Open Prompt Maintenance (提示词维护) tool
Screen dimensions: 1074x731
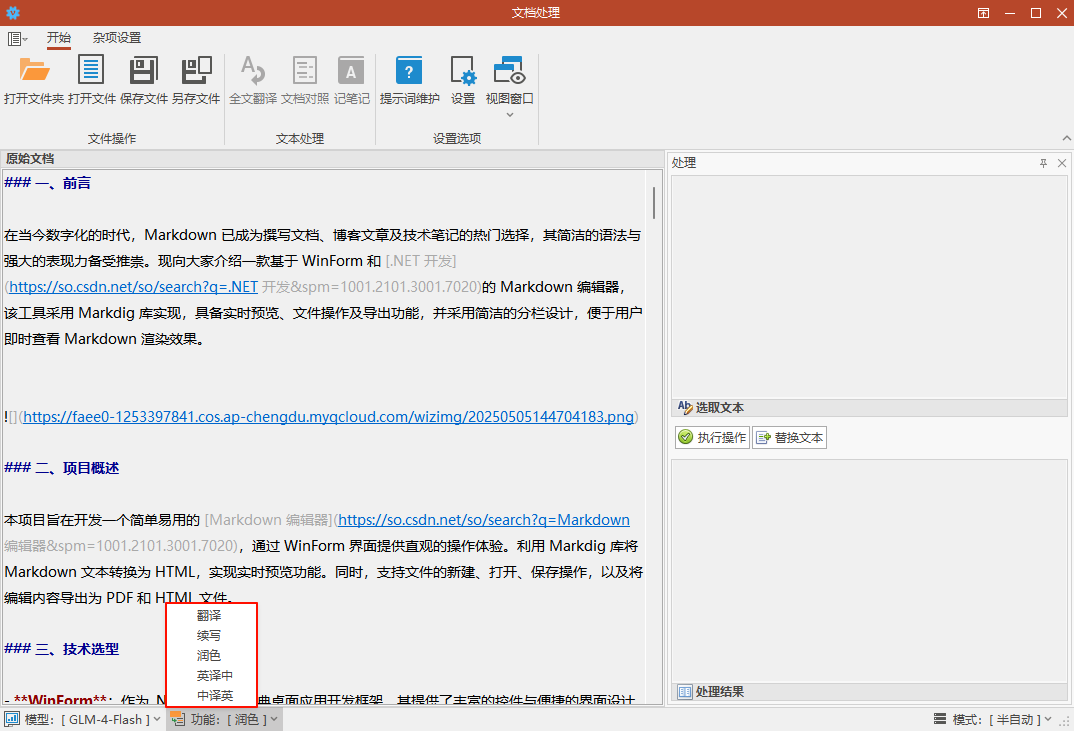[x=409, y=71]
